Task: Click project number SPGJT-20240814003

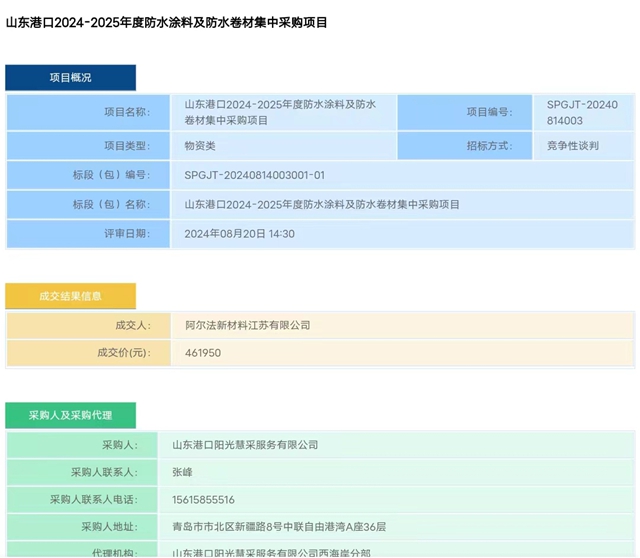Action: (x=582, y=112)
